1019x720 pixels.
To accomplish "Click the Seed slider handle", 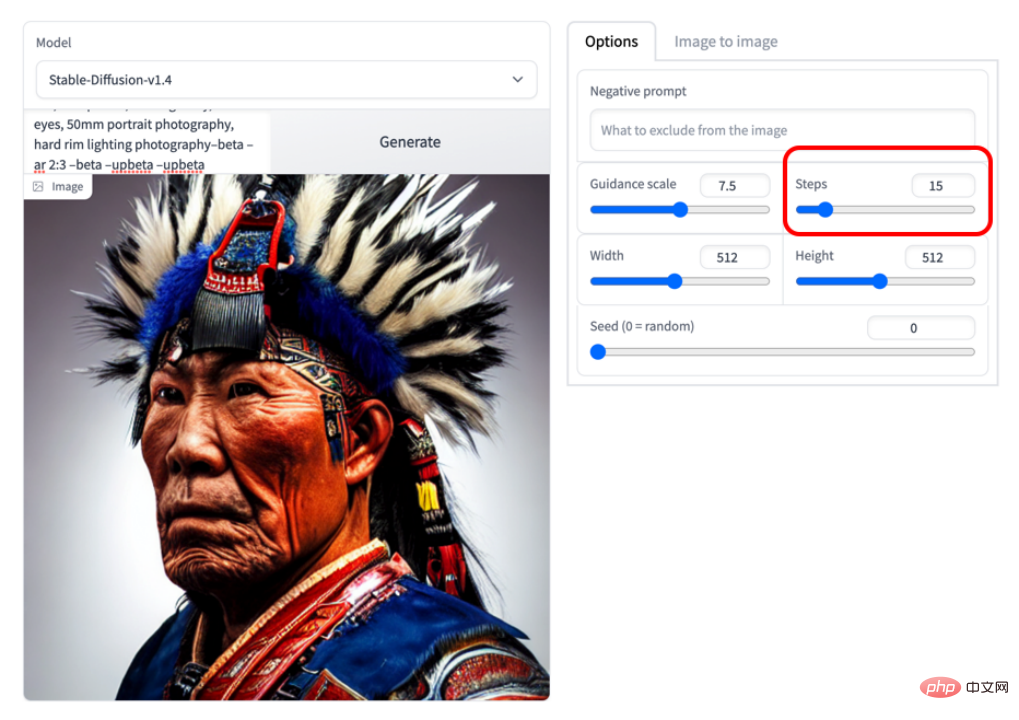I will (598, 352).
